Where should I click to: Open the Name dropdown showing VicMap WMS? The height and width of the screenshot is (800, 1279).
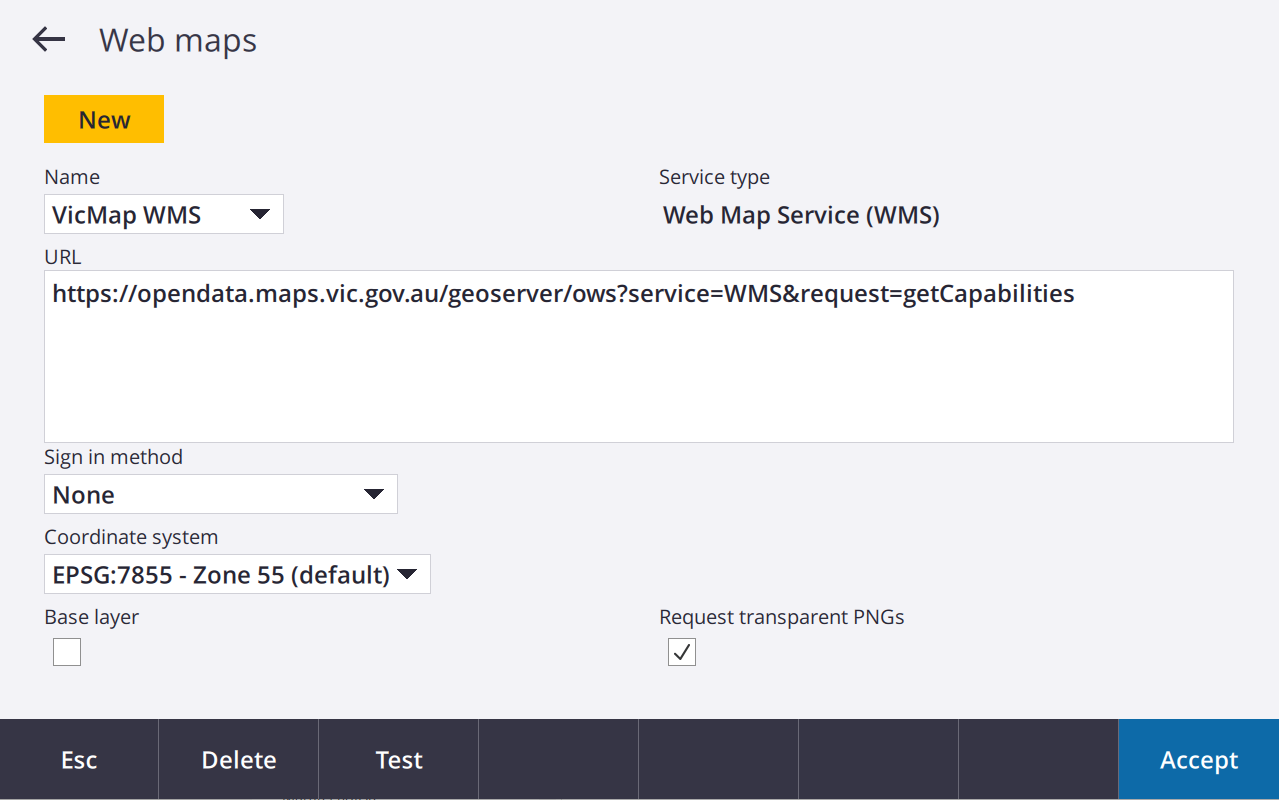pos(164,214)
